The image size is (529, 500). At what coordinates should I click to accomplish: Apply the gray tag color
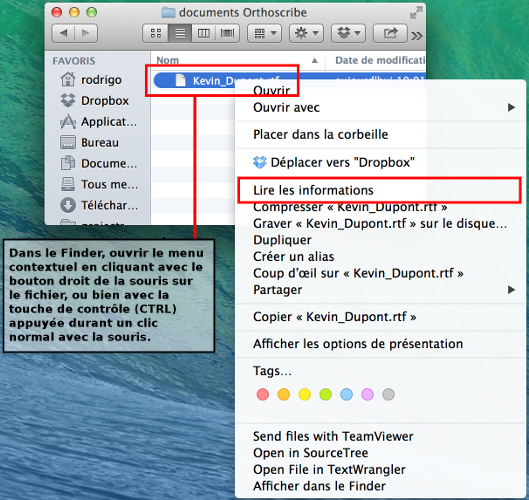point(388,394)
